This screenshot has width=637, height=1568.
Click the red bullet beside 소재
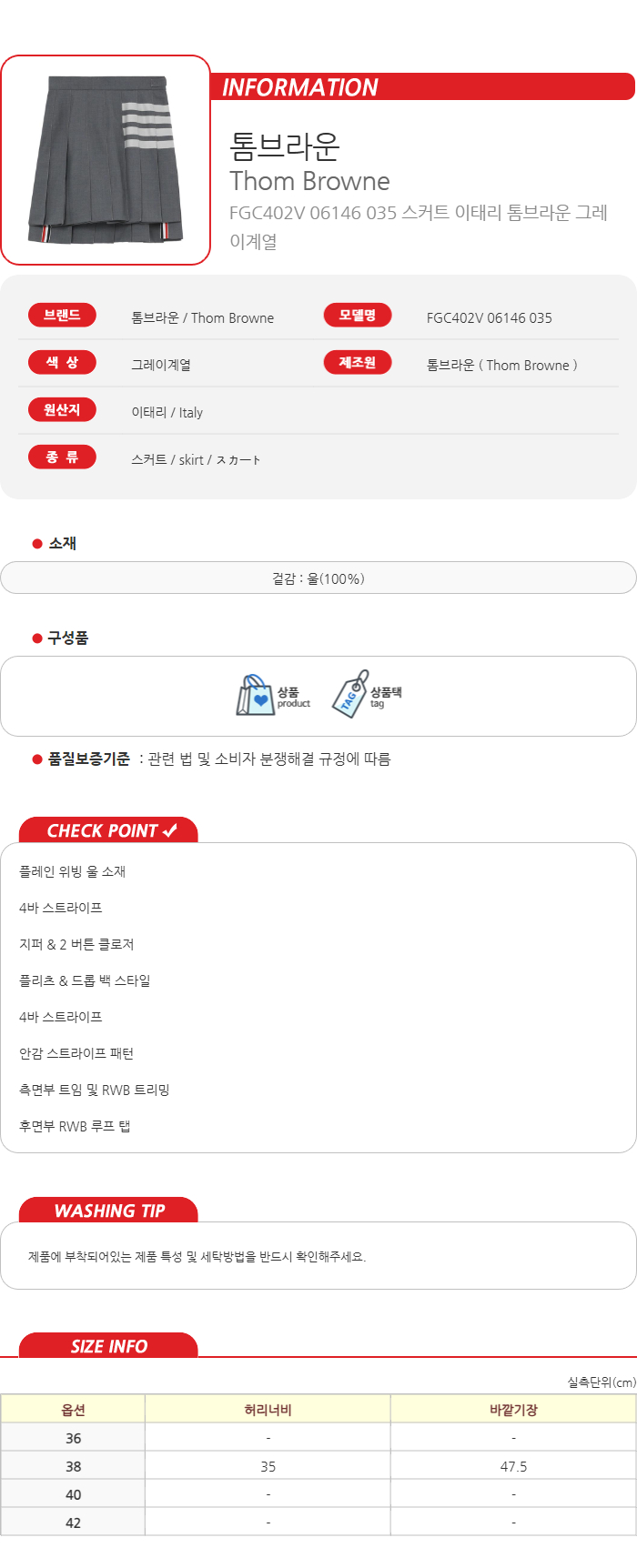pos(37,544)
